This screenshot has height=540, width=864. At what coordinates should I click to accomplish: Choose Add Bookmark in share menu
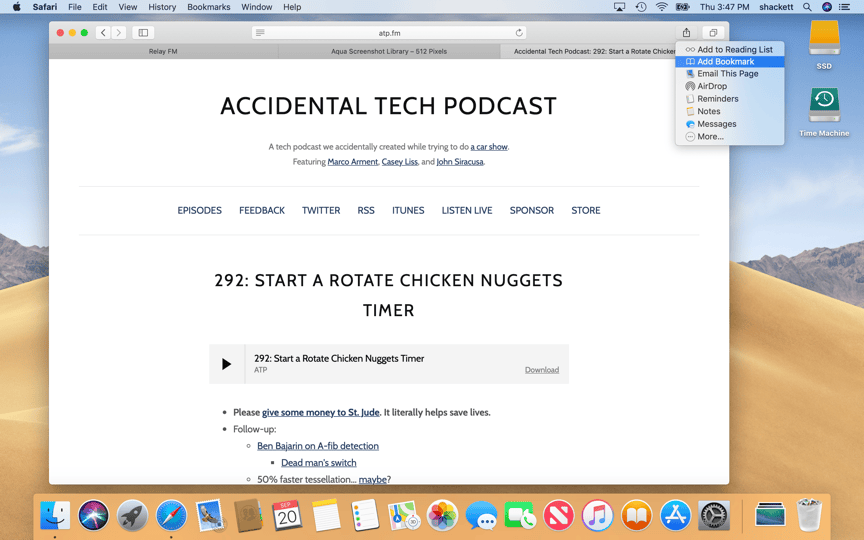pyautogui.click(x=730, y=62)
